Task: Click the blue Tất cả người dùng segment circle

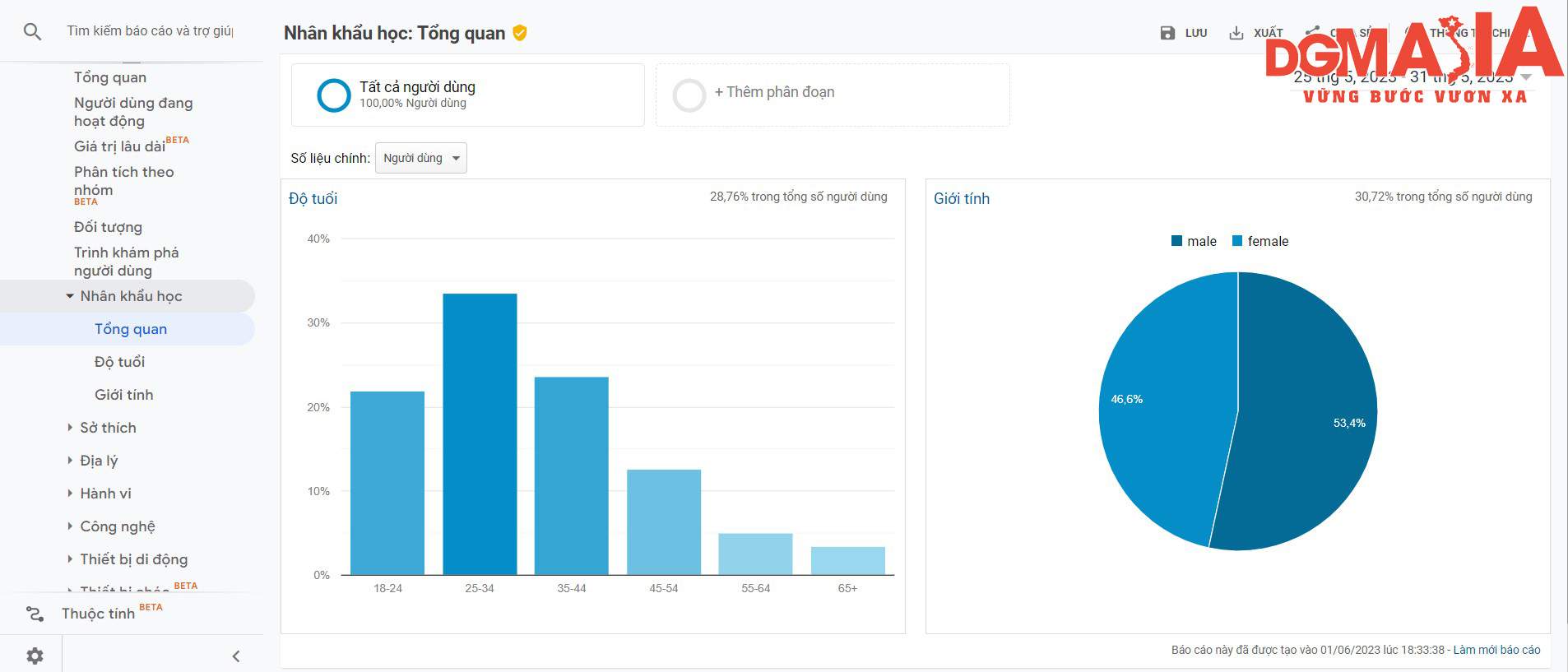Action: coord(334,95)
